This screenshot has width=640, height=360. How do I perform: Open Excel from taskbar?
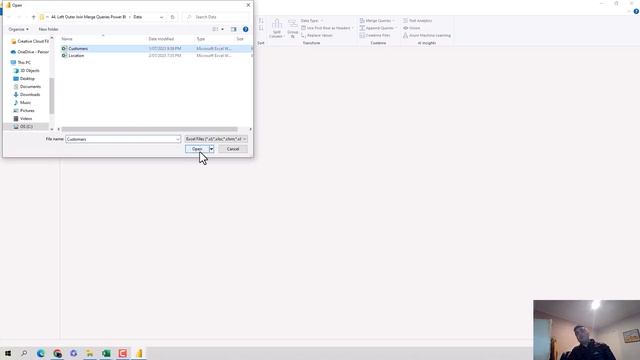tap(106, 353)
